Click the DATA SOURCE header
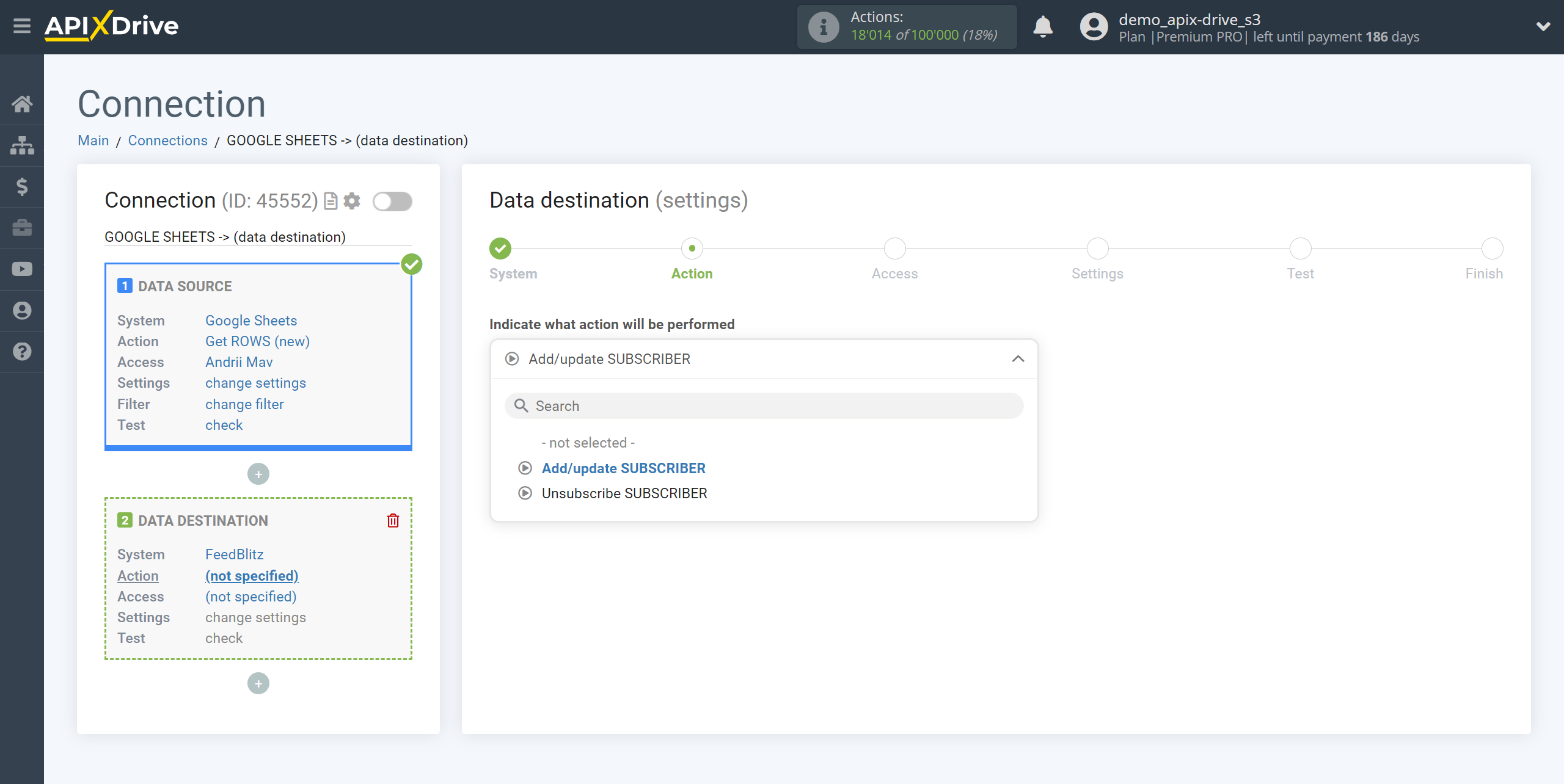Screen dimensions: 1564x784 click(x=185, y=286)
